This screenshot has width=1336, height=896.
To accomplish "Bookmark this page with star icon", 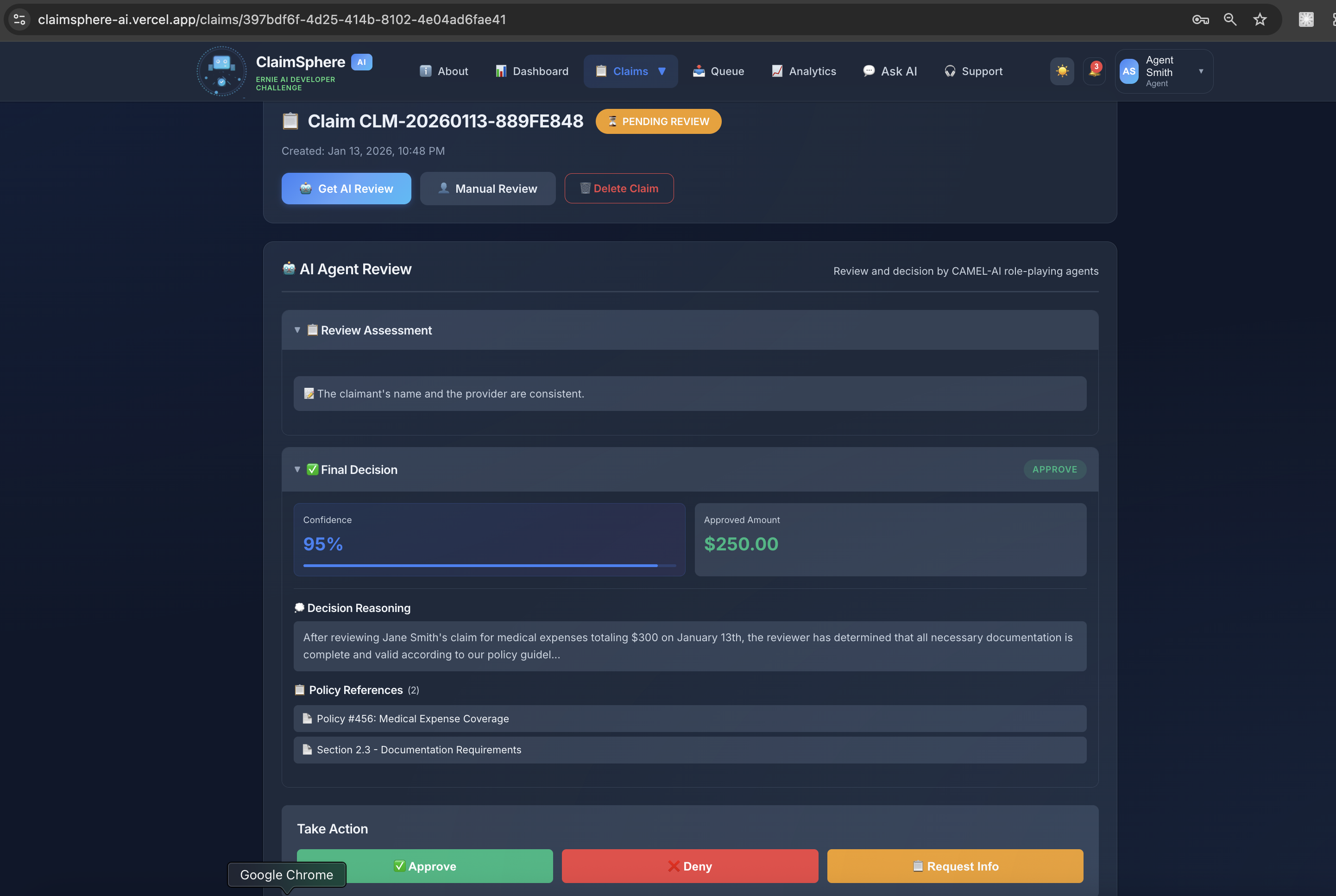I will click(1260, 20).
